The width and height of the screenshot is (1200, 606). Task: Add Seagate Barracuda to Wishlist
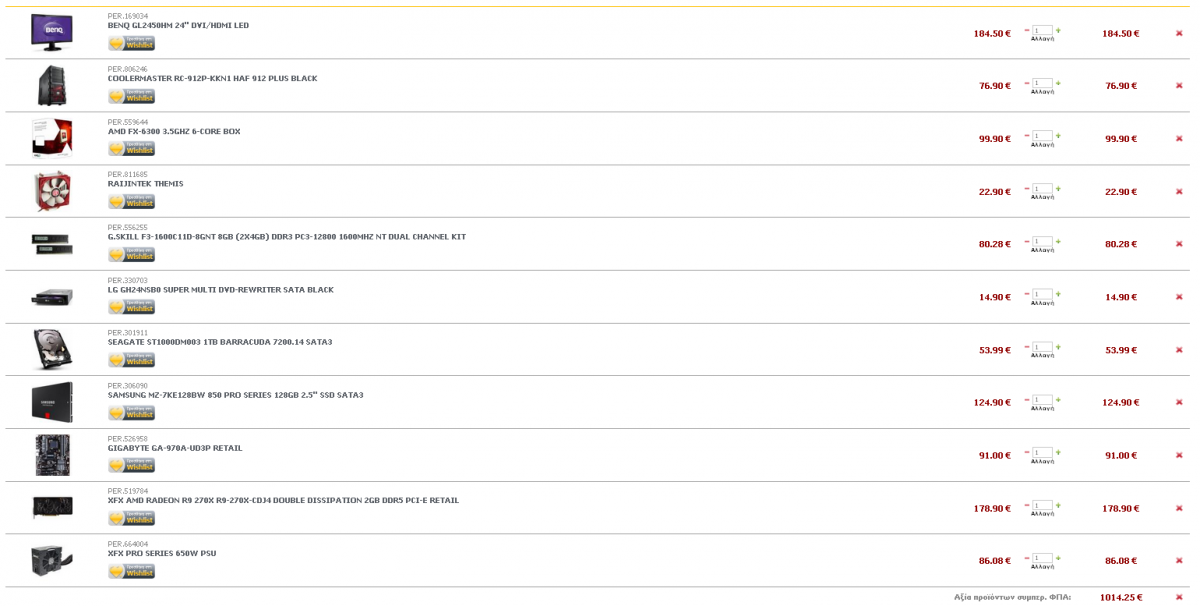[131, 360]
